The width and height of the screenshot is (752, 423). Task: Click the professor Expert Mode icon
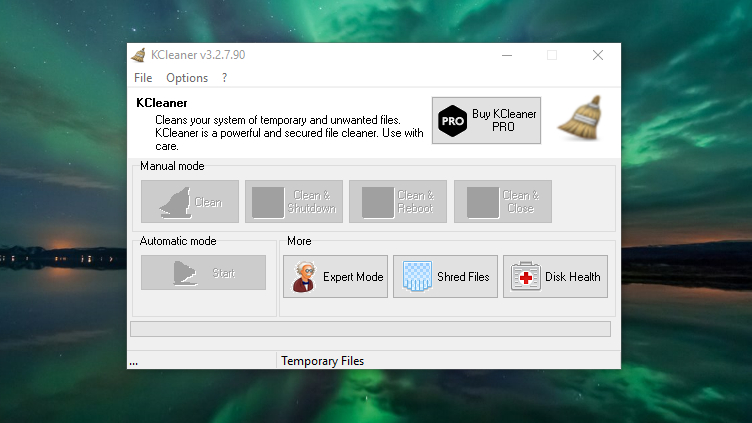(304, 277)
